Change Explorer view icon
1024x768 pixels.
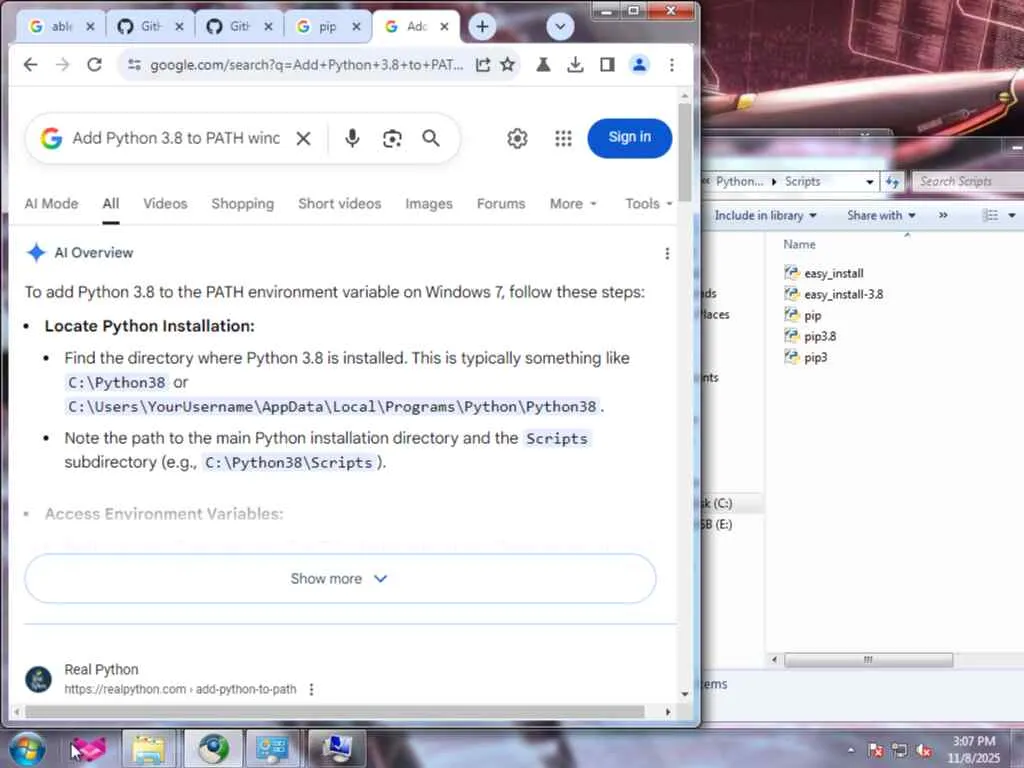[991, 215]
